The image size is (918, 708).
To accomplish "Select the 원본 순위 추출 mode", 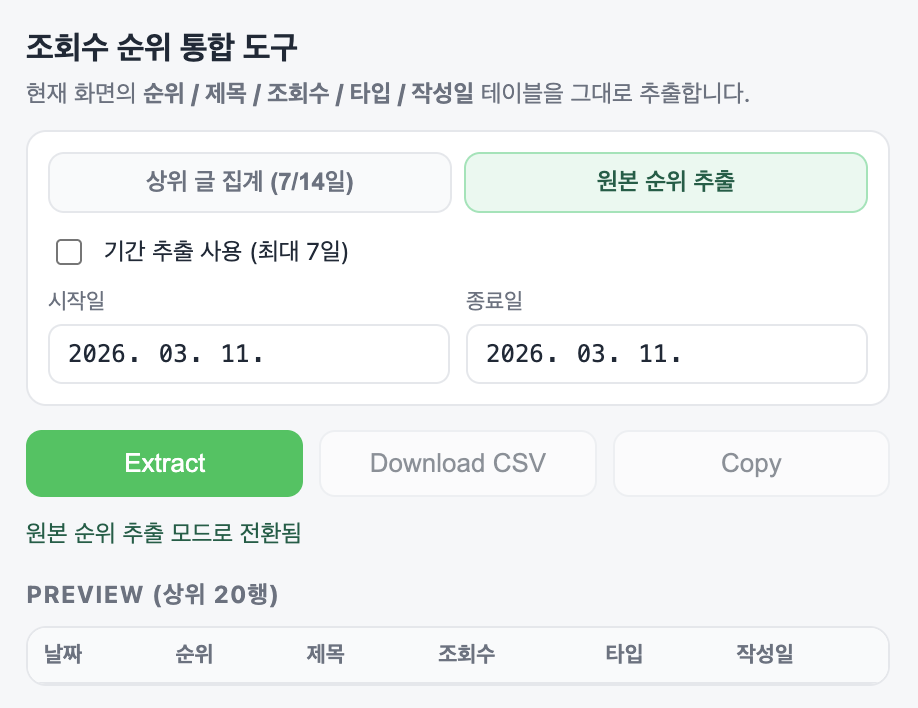I will tap(665, 182).
